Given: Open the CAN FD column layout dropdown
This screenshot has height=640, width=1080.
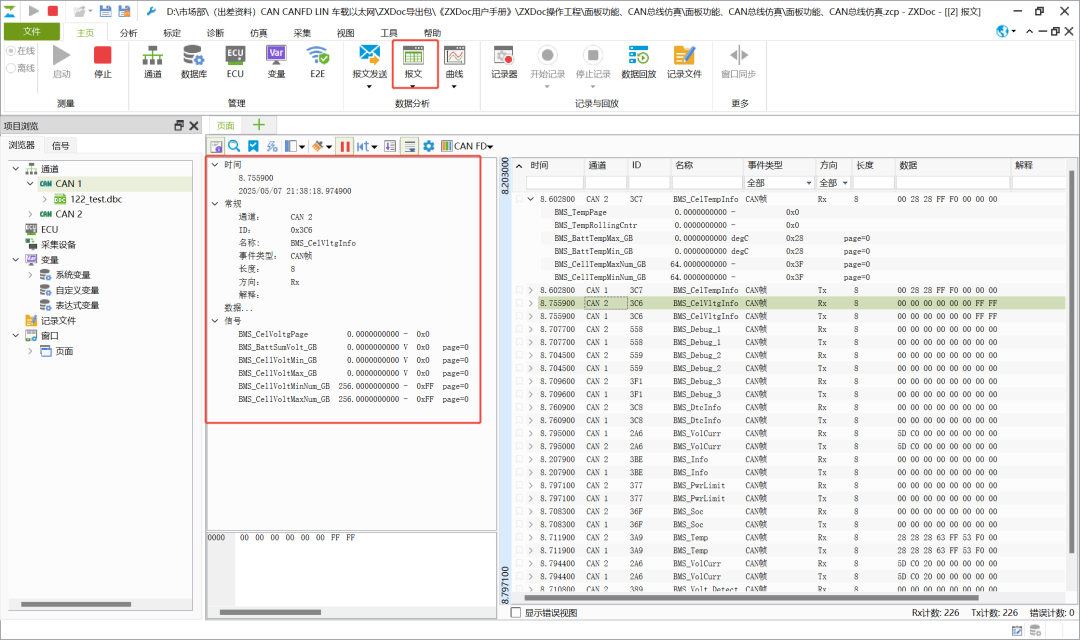Looking at the screenshot, I should click(468, 146).
